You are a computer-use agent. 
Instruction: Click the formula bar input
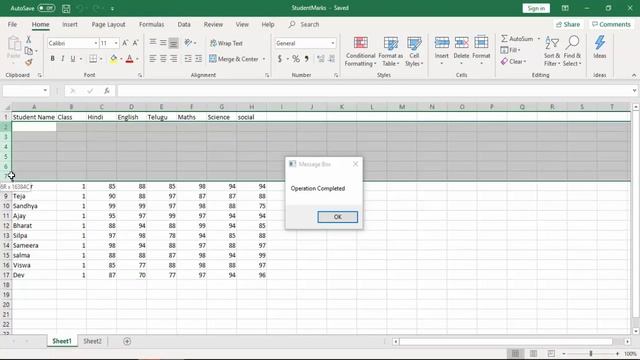click(373, 91)
